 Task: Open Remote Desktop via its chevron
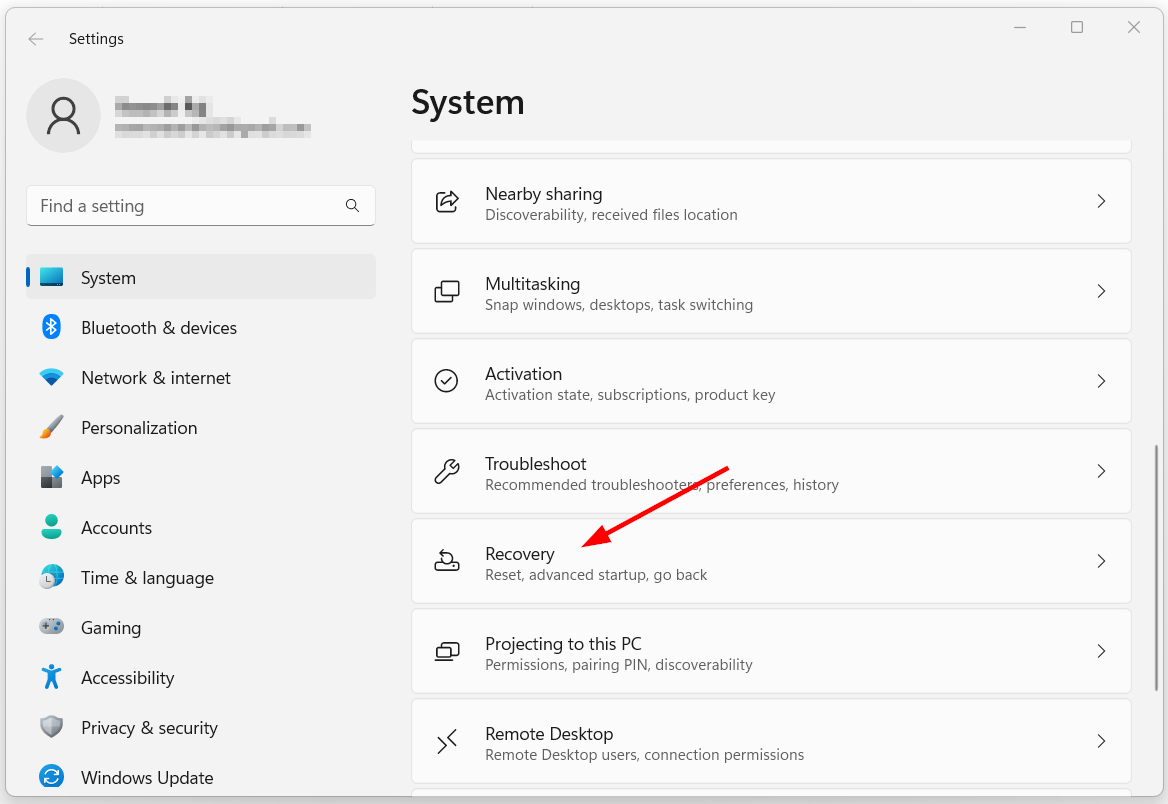click(x=1101, y=741)
